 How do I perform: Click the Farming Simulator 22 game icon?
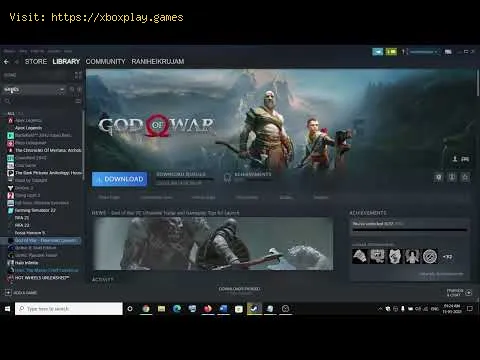pyautogui.click(x=10, y=210)
